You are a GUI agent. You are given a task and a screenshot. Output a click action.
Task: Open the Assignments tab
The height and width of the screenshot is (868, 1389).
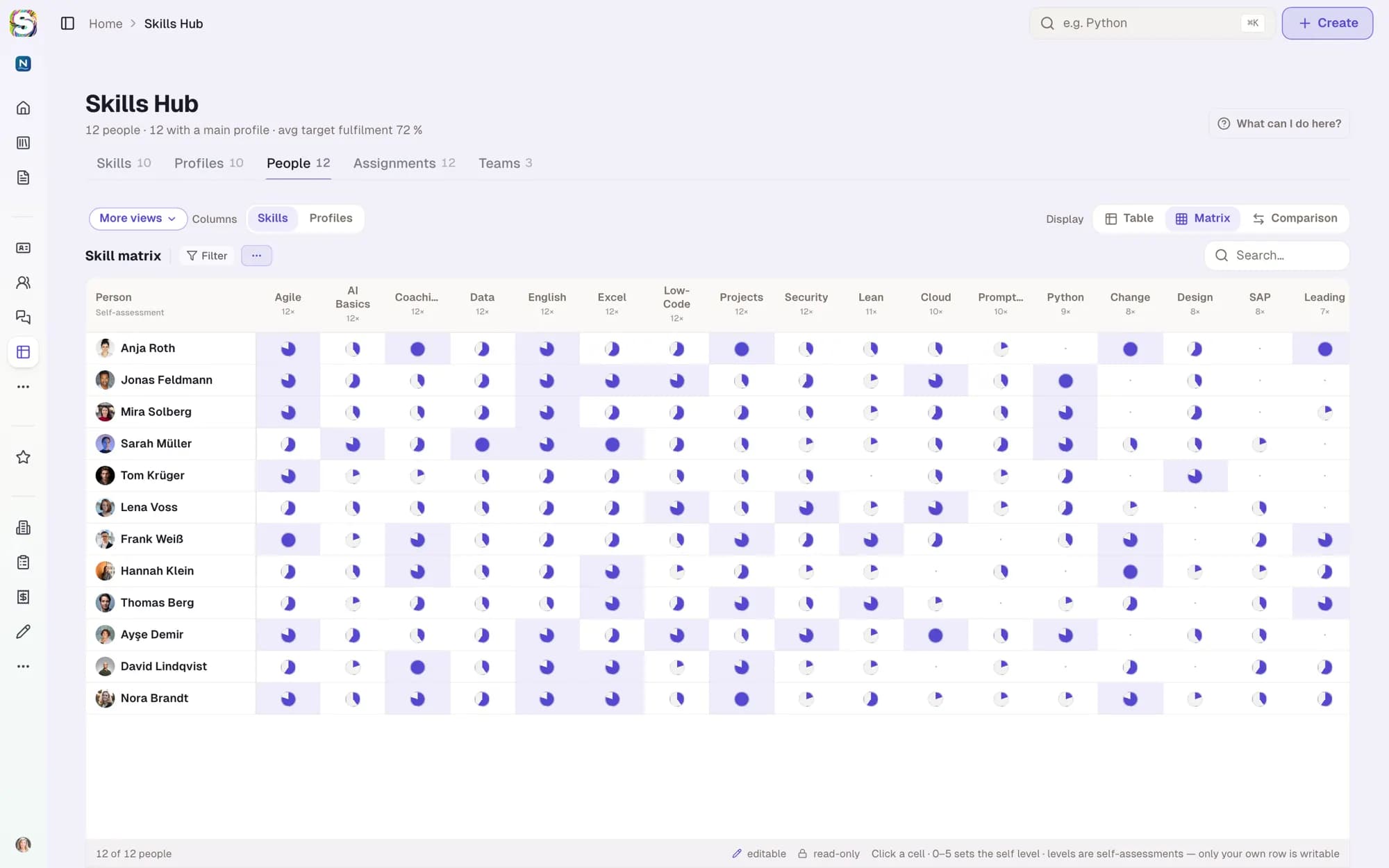click(x=404, y=163)
